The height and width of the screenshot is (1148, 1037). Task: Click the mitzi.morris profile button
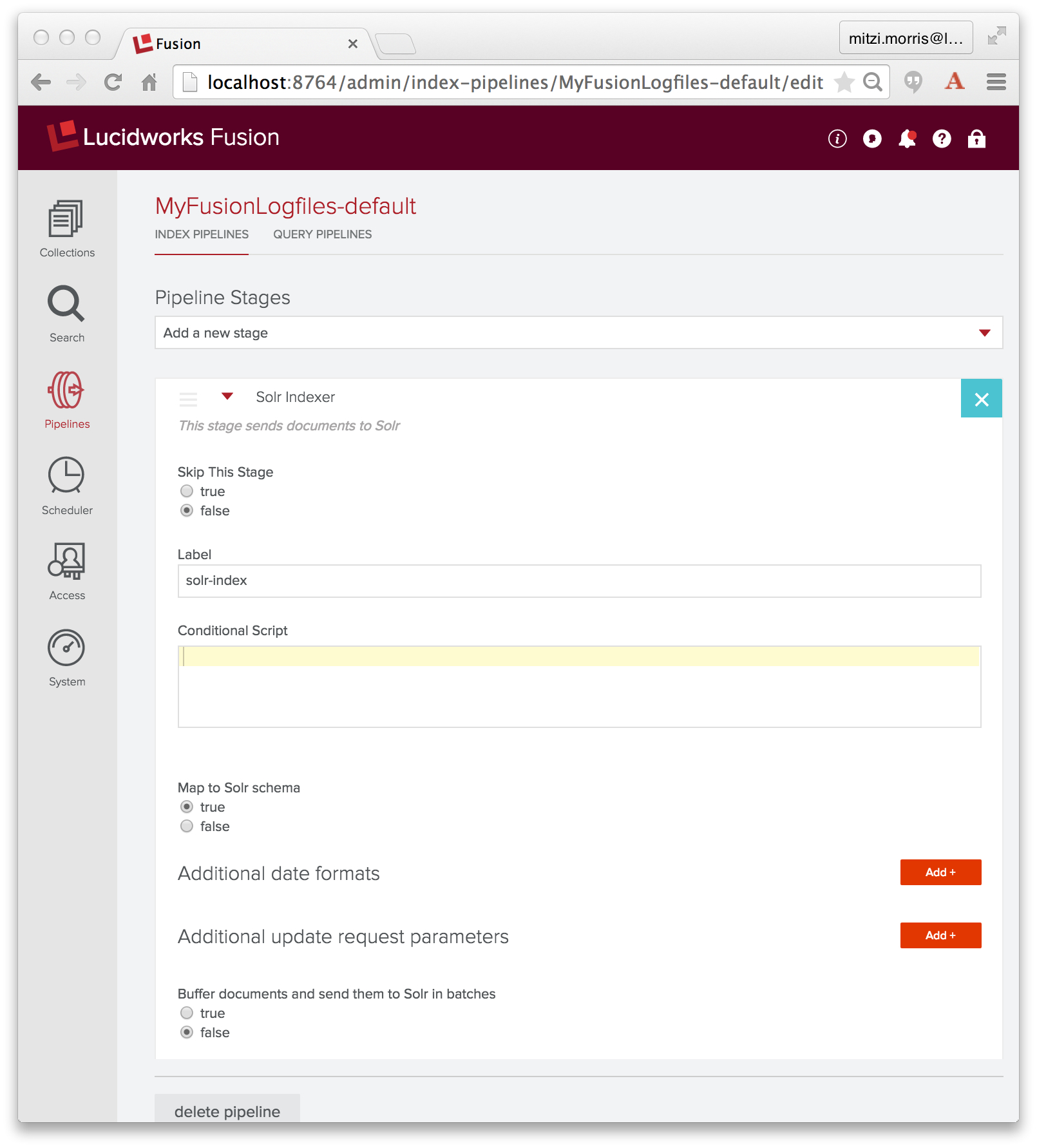[x=906, y=38]
